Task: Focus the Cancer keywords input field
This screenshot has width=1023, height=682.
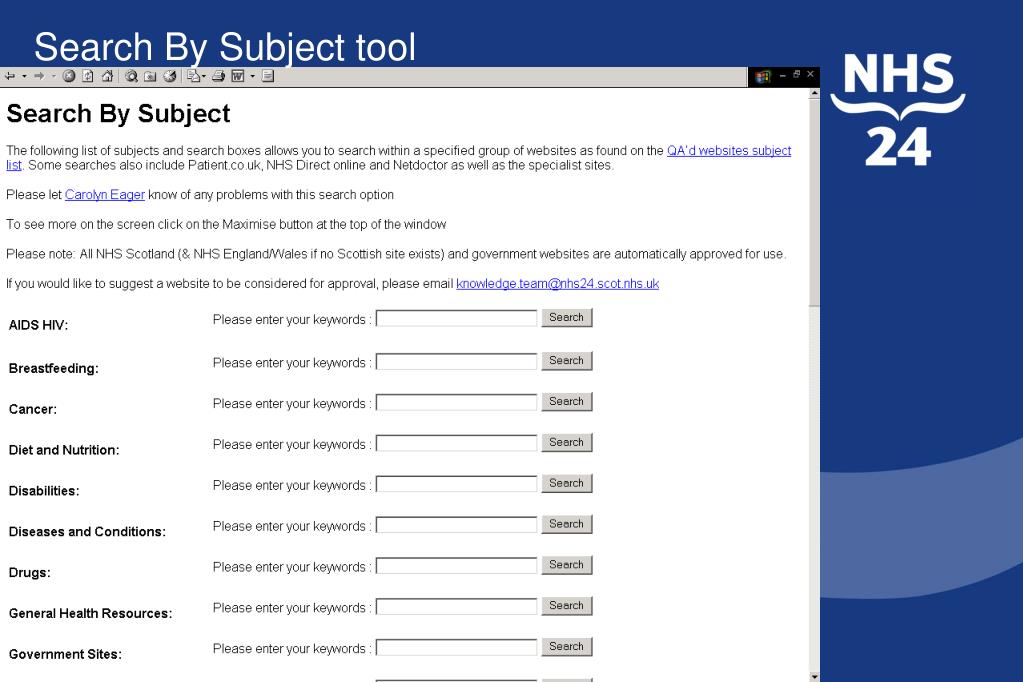Action: click(x=456, y=403)
